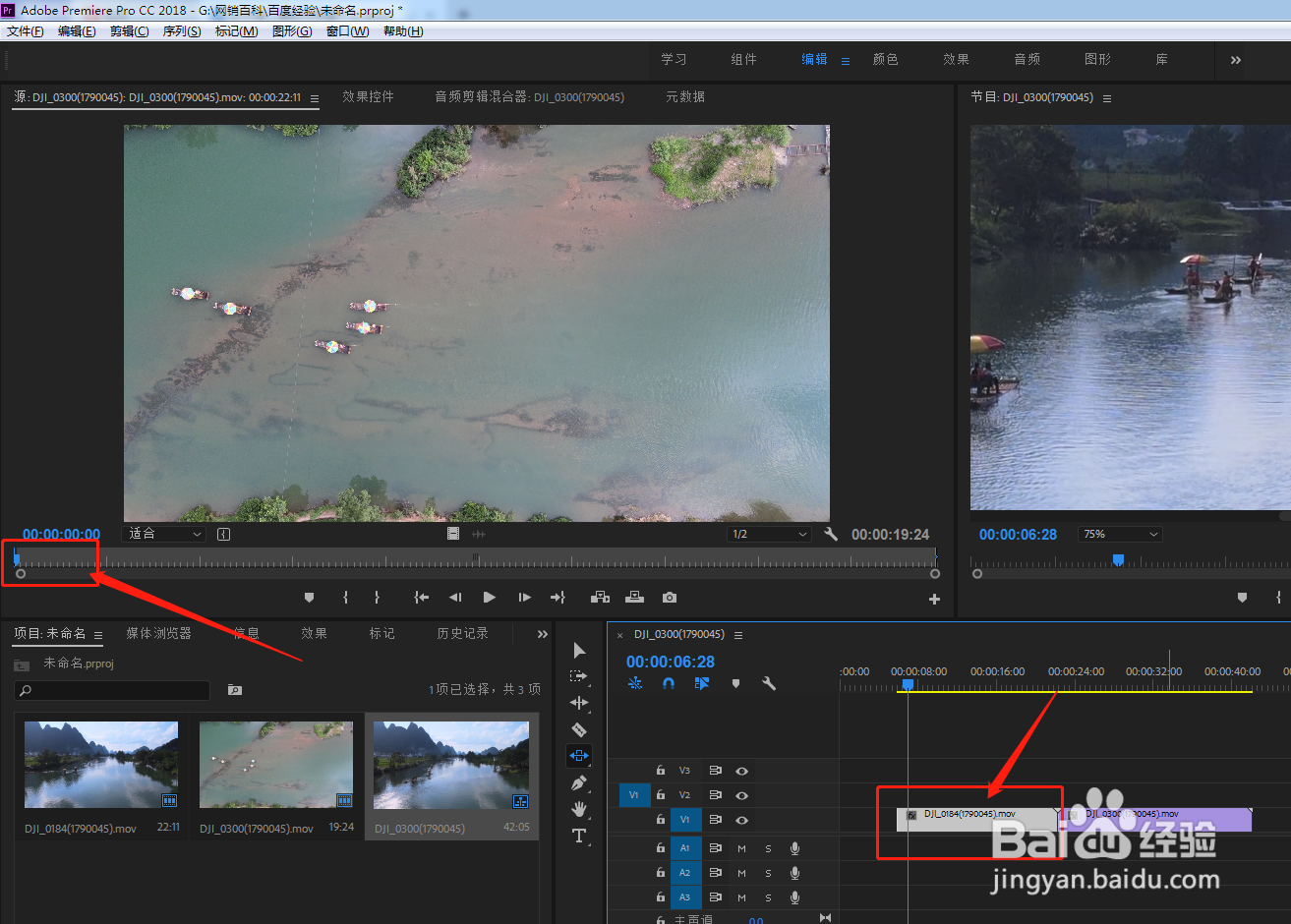This screenshot has height=924, width=1291.
Task: Go to In point in source monitor
Action: coord(422,598)
